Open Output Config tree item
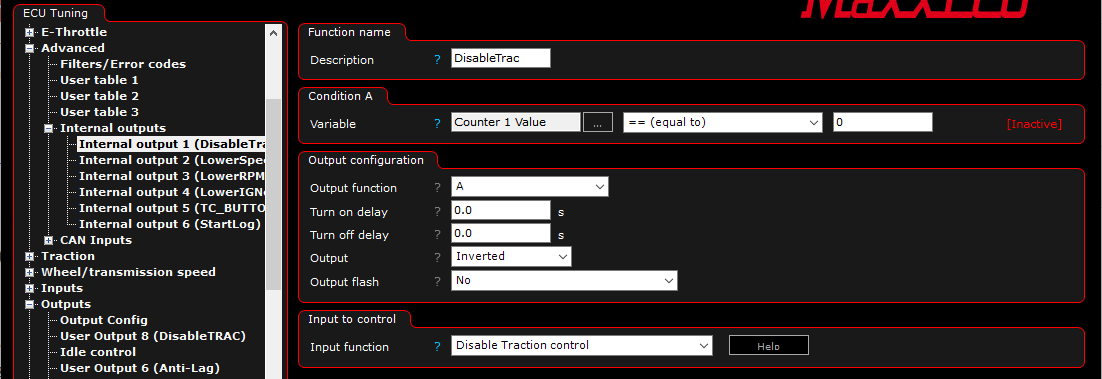1102x379 pixels. tap(104, 321)
